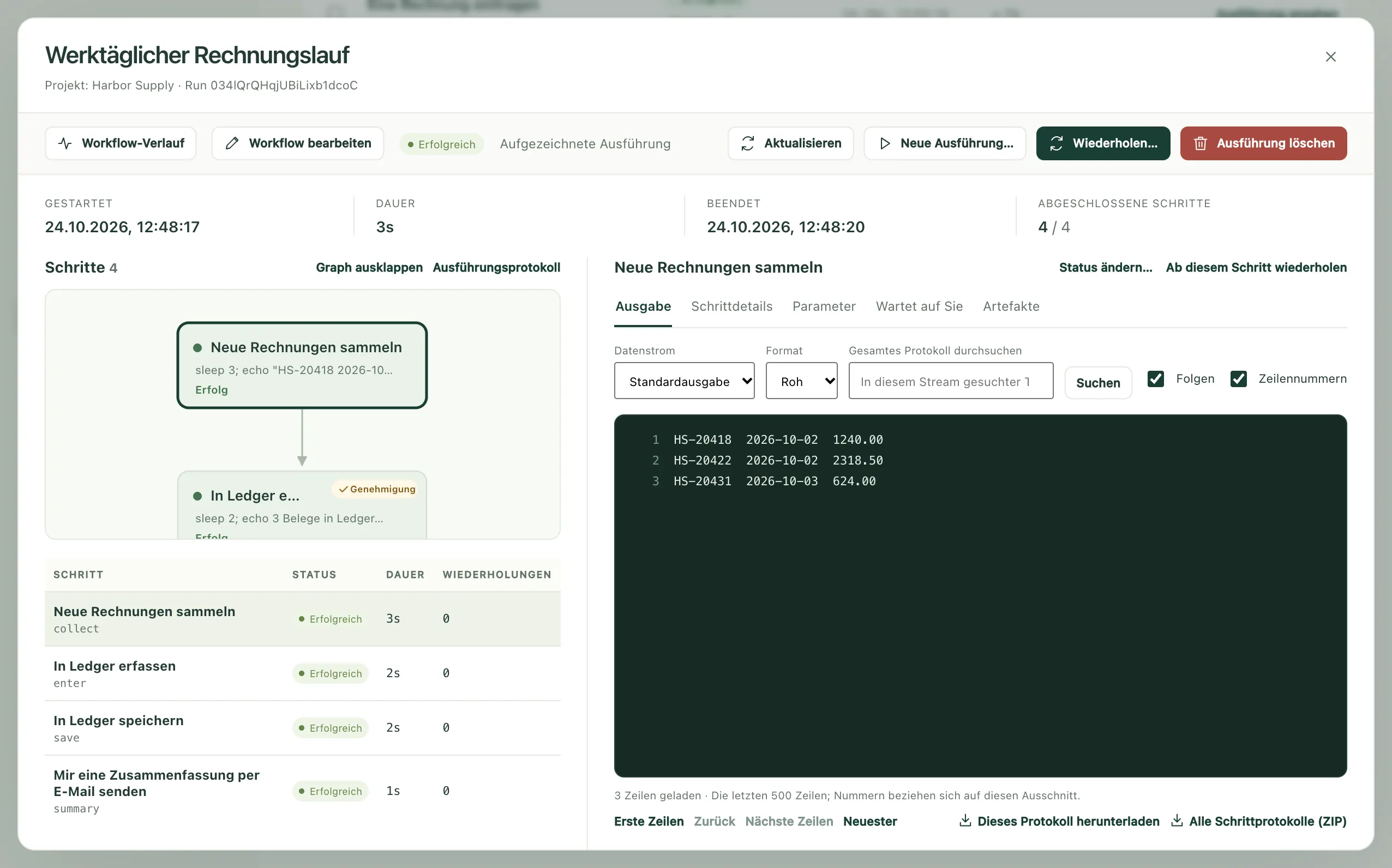Close the run dialog
This screenshot has height=868, width=1392.
(1330, 57)
